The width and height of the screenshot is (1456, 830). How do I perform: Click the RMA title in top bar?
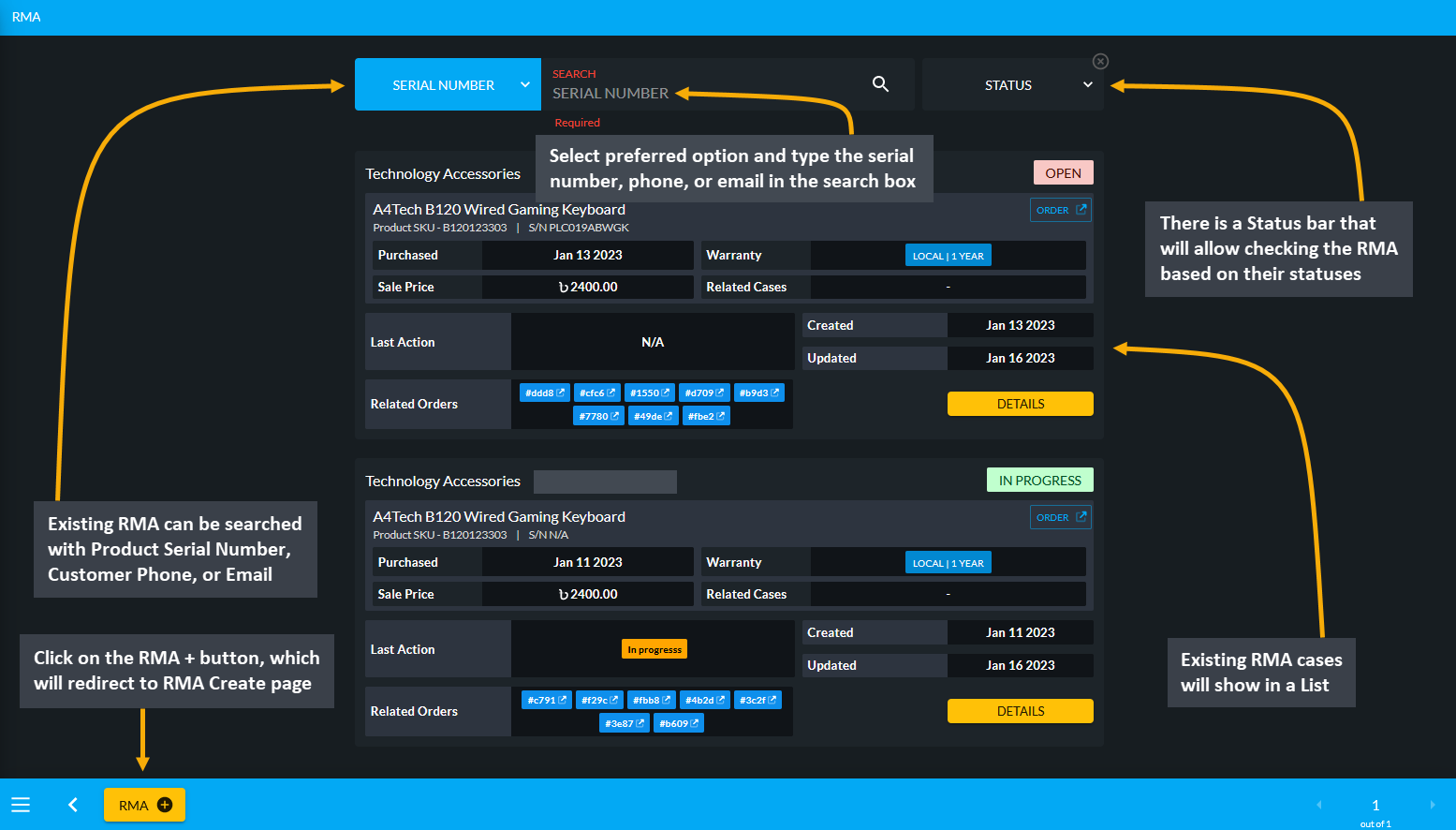pos(26,17)
